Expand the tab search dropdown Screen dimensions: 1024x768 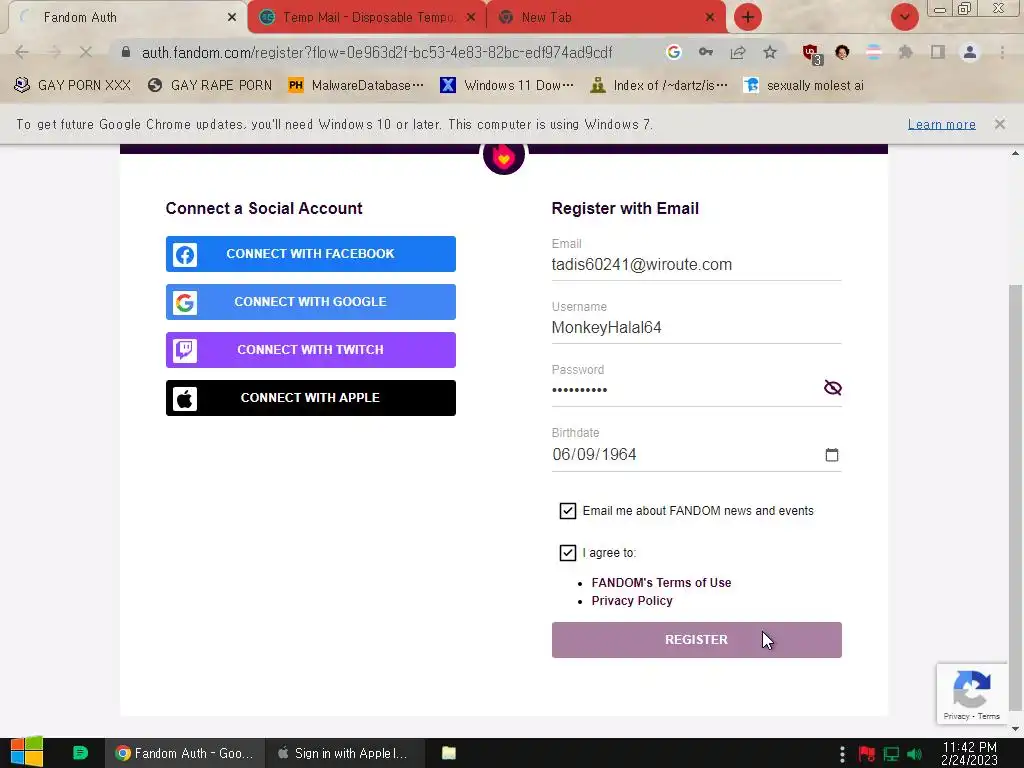click(904, 17)
